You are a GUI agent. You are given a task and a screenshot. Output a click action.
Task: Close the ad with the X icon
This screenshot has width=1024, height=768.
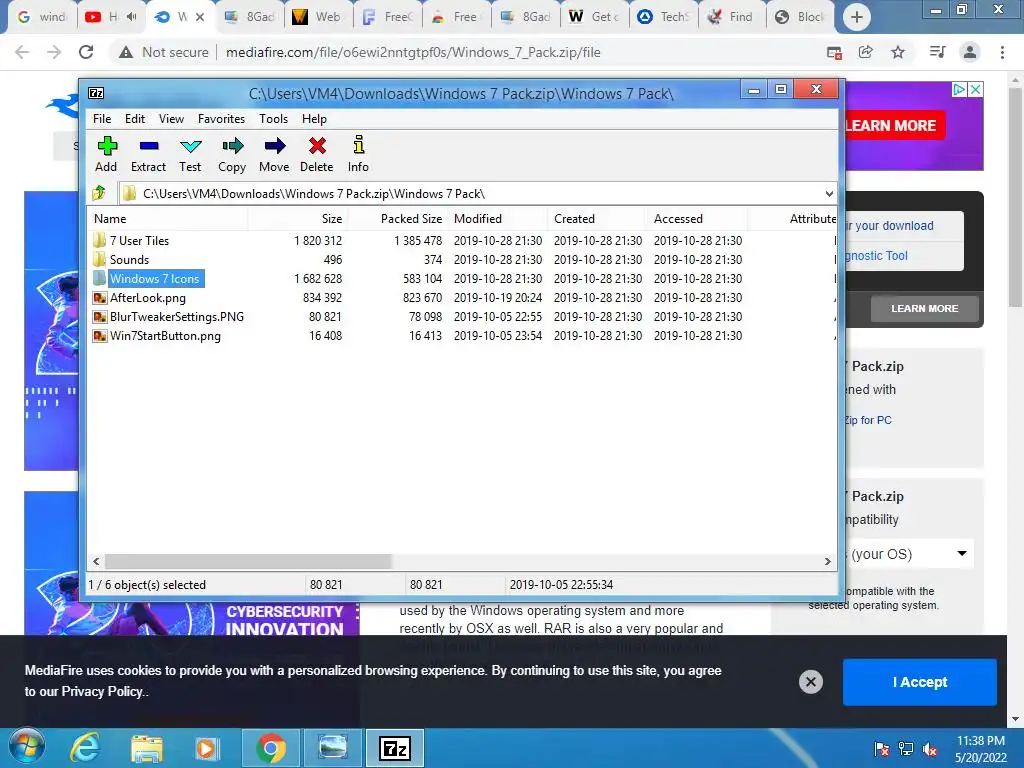click(x=975, y=89)
